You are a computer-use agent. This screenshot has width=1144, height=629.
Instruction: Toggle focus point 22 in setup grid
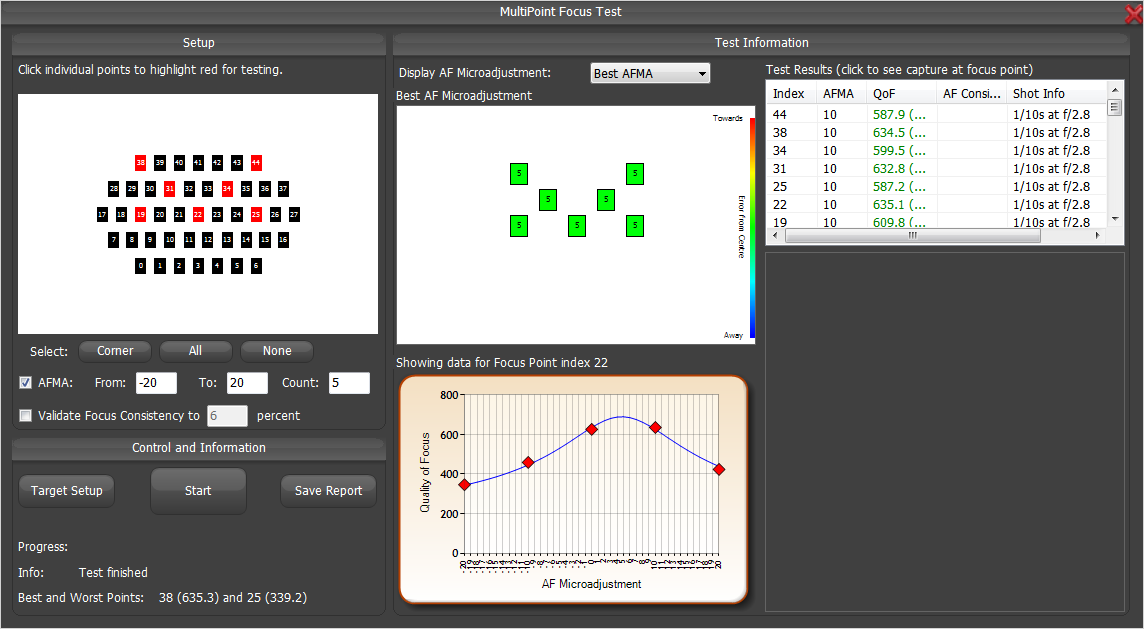pos(198,215)
